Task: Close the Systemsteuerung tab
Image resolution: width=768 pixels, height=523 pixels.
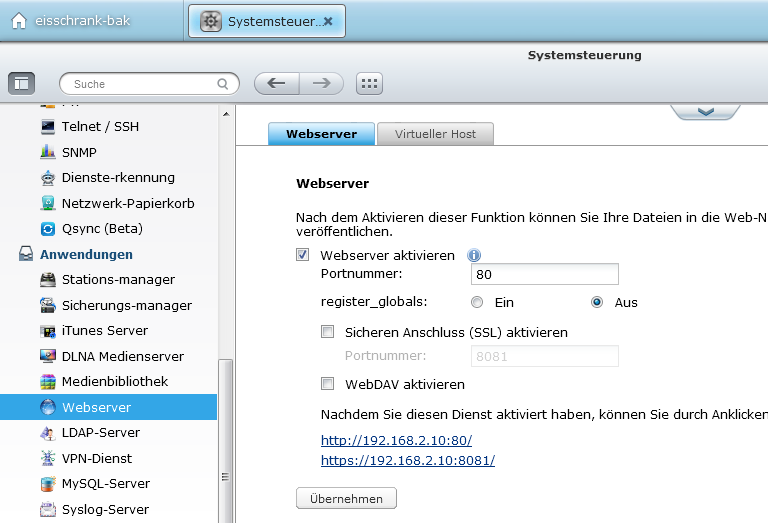Action: point(328,21)
